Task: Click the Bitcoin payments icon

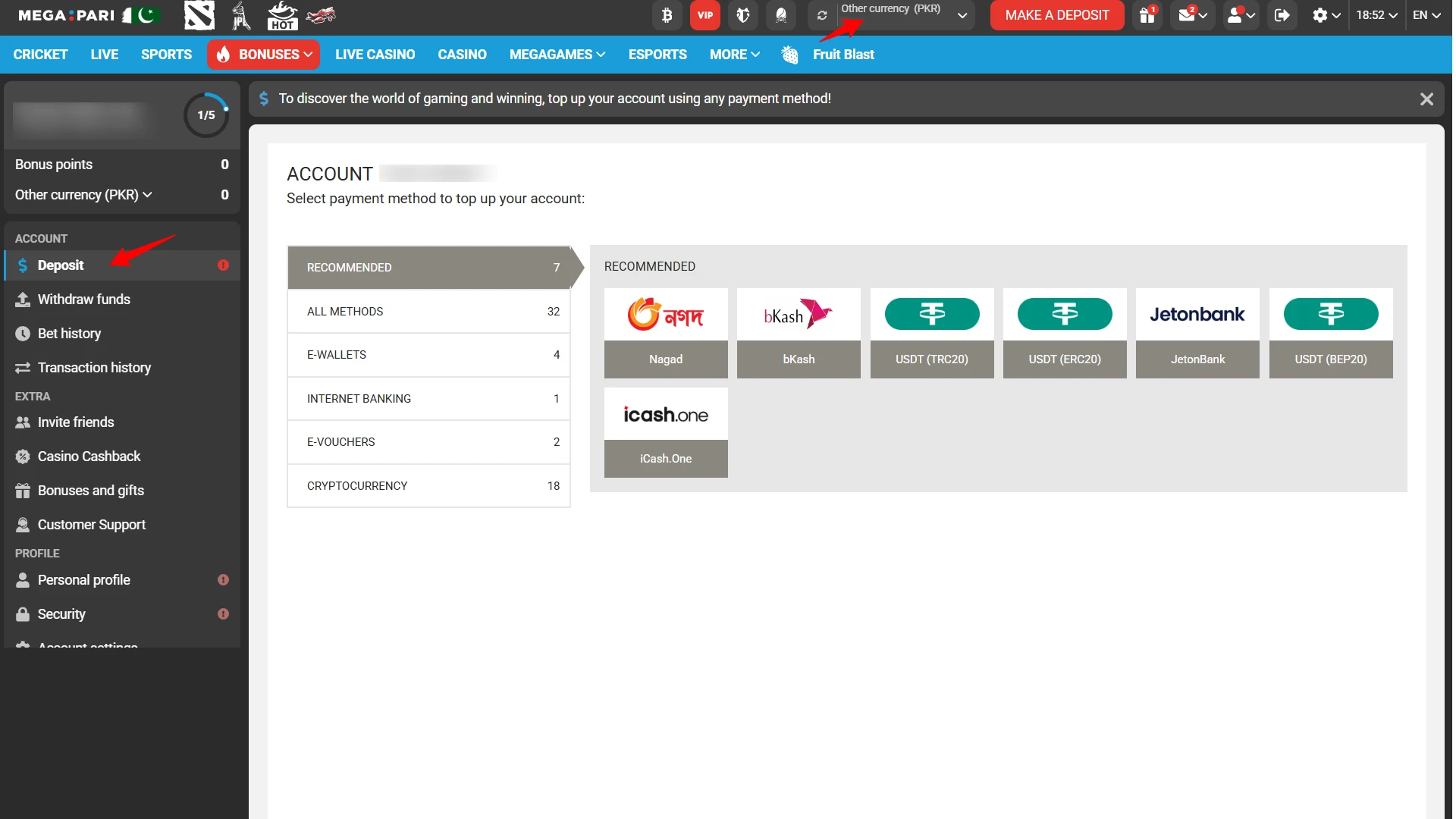Action: (667, 15)
